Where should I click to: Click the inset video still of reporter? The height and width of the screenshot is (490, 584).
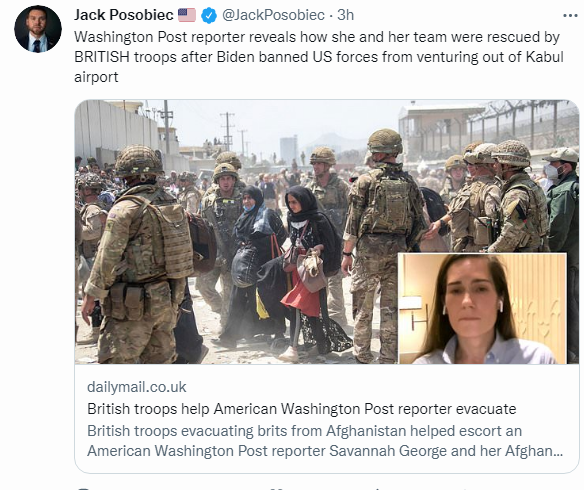pyautogui.click(x=483, y=308)
